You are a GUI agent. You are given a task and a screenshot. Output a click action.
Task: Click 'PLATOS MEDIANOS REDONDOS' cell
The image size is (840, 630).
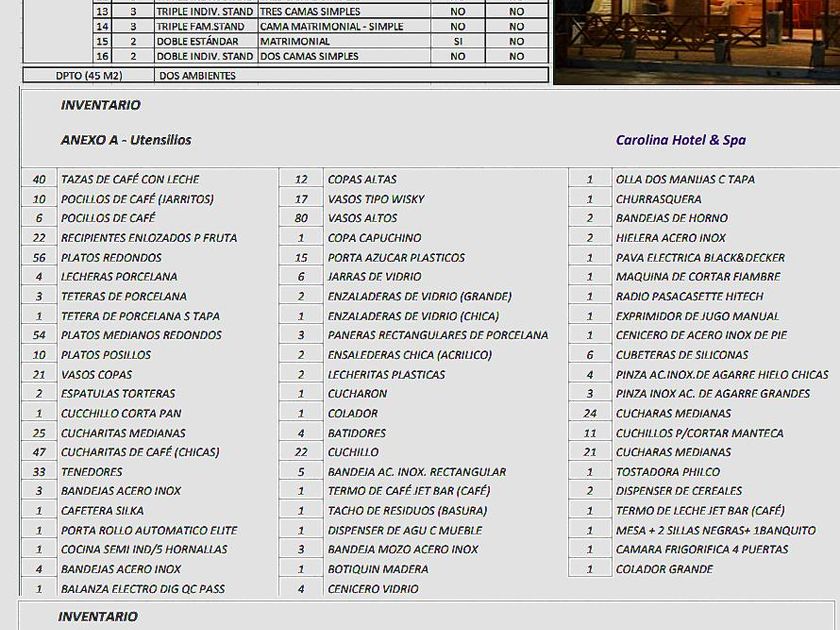(141, 335)
